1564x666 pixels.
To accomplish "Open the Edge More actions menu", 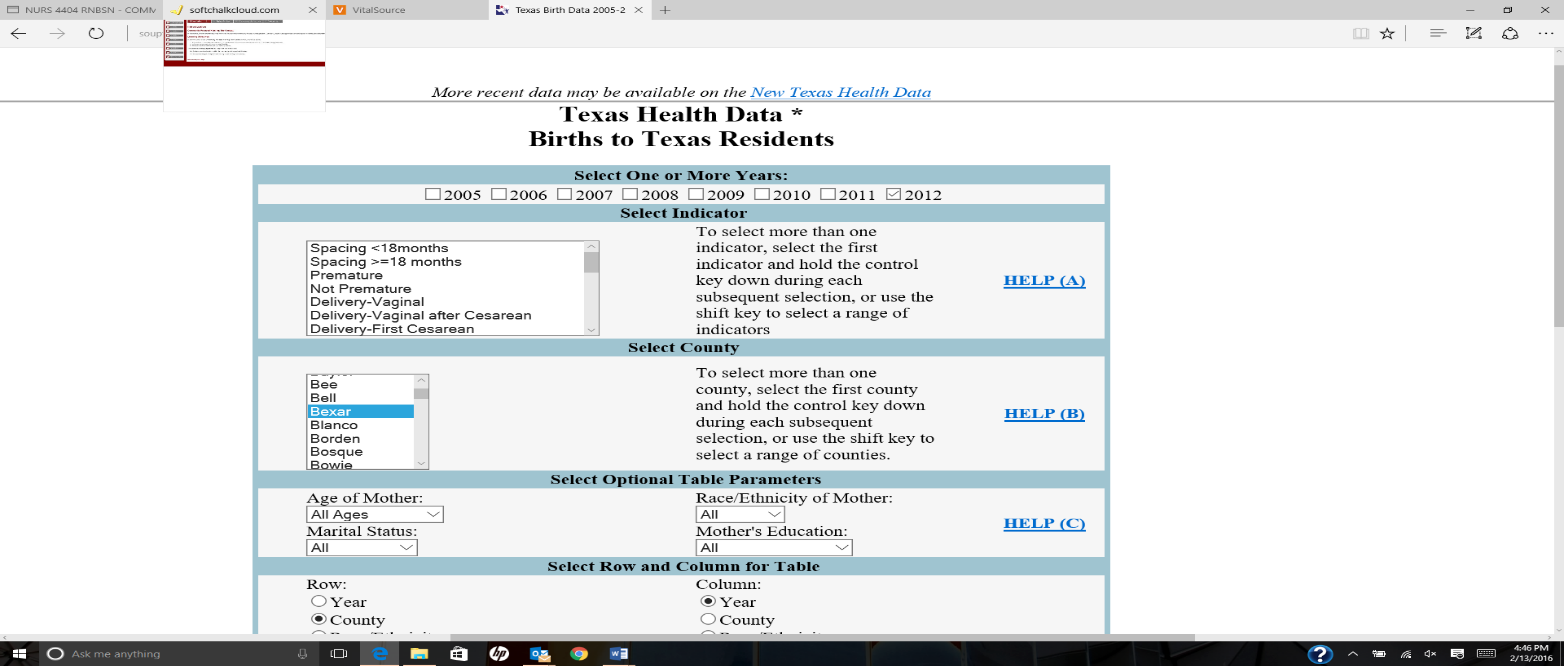I will [1546, 33].
